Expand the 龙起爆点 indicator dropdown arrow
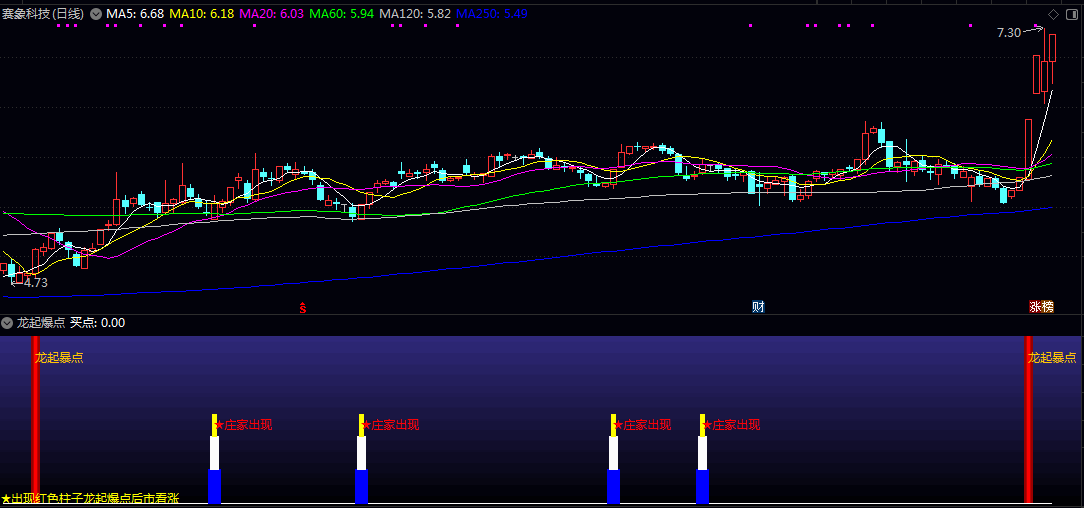Screen dimensions: 1084x508 tap(7, 322)
